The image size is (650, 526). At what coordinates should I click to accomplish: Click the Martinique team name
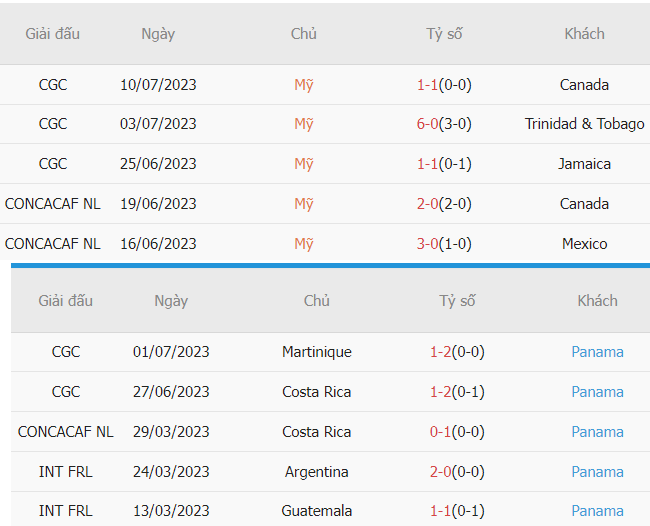pyautogui.click(x=316, y=352)
